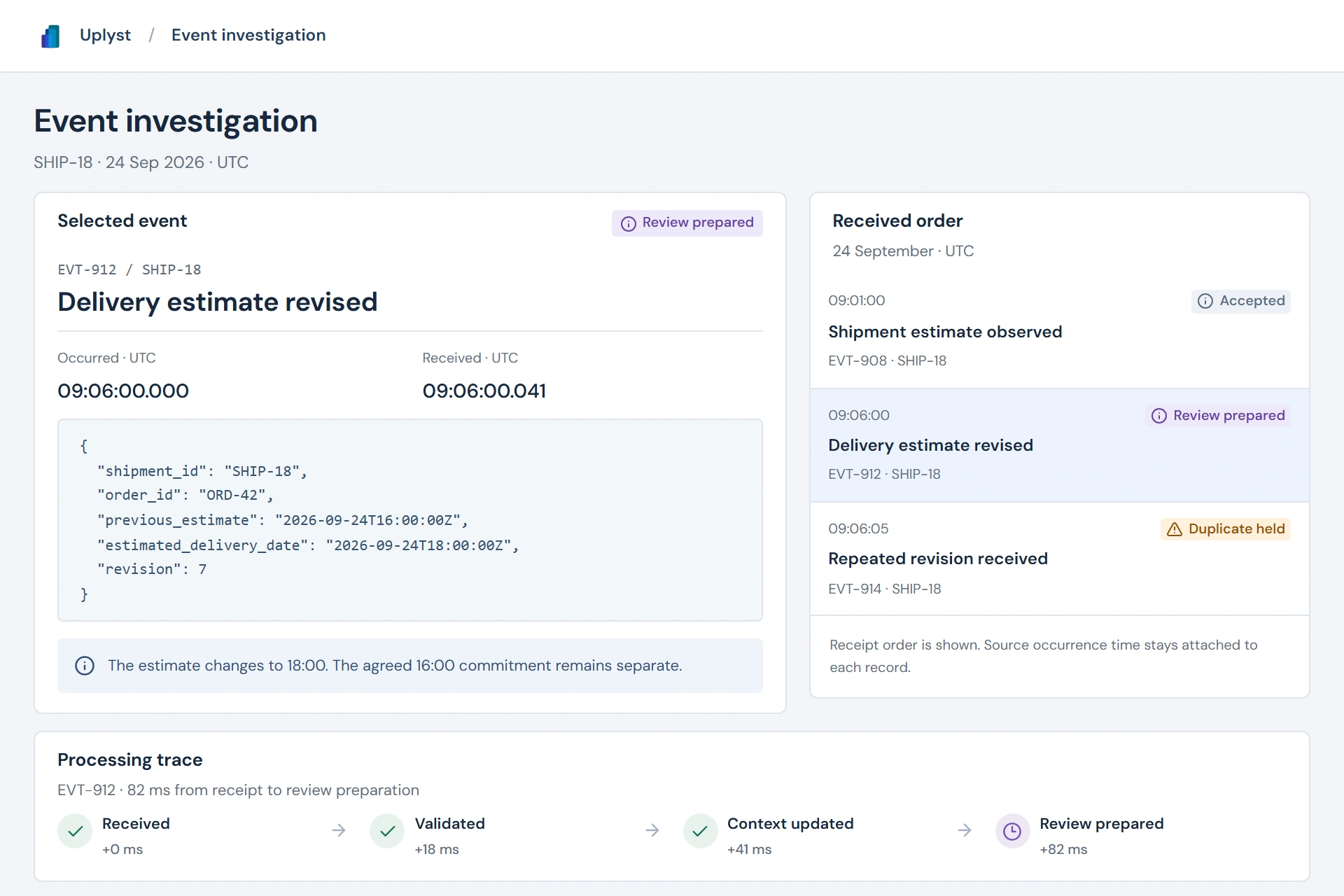The image size is (1344, 896).
Task: Click the info icon in the Accepted badge
Action: pos(1205,301)
